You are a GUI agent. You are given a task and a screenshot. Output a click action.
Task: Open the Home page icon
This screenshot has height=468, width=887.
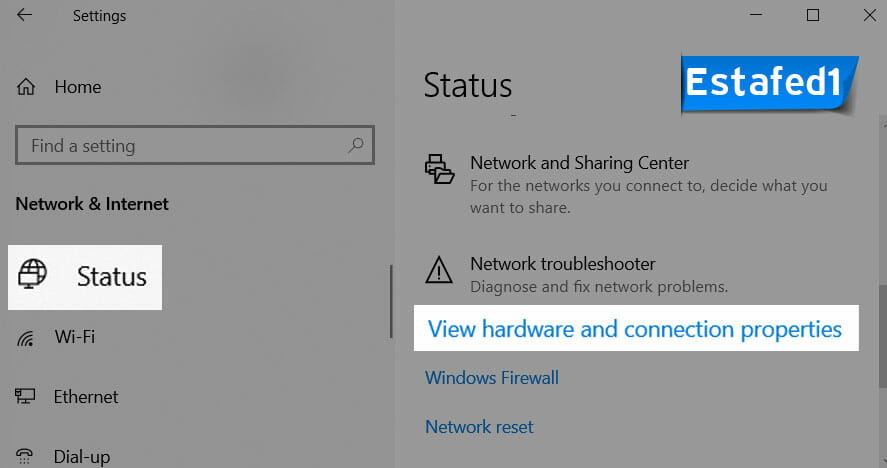click(26, 87)
